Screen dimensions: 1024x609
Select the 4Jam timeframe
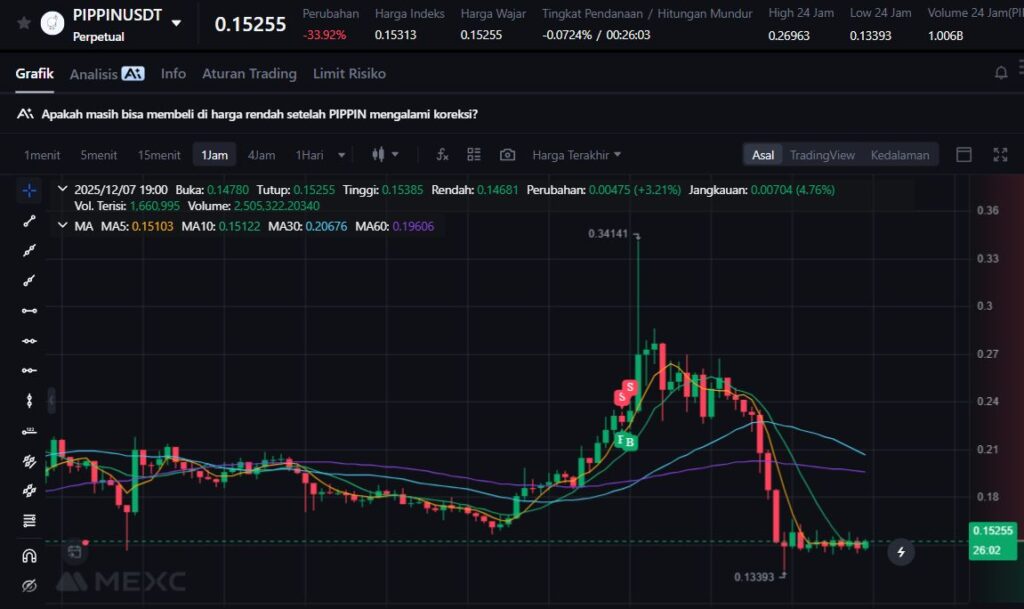(261, 155)
